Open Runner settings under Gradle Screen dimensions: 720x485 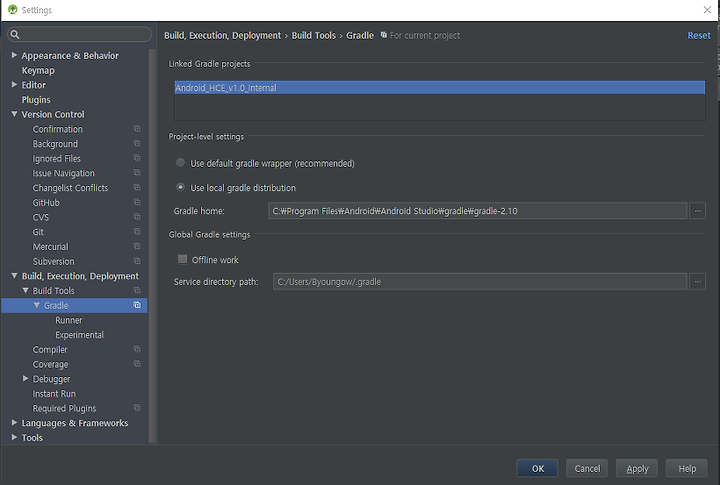point(69,320)
